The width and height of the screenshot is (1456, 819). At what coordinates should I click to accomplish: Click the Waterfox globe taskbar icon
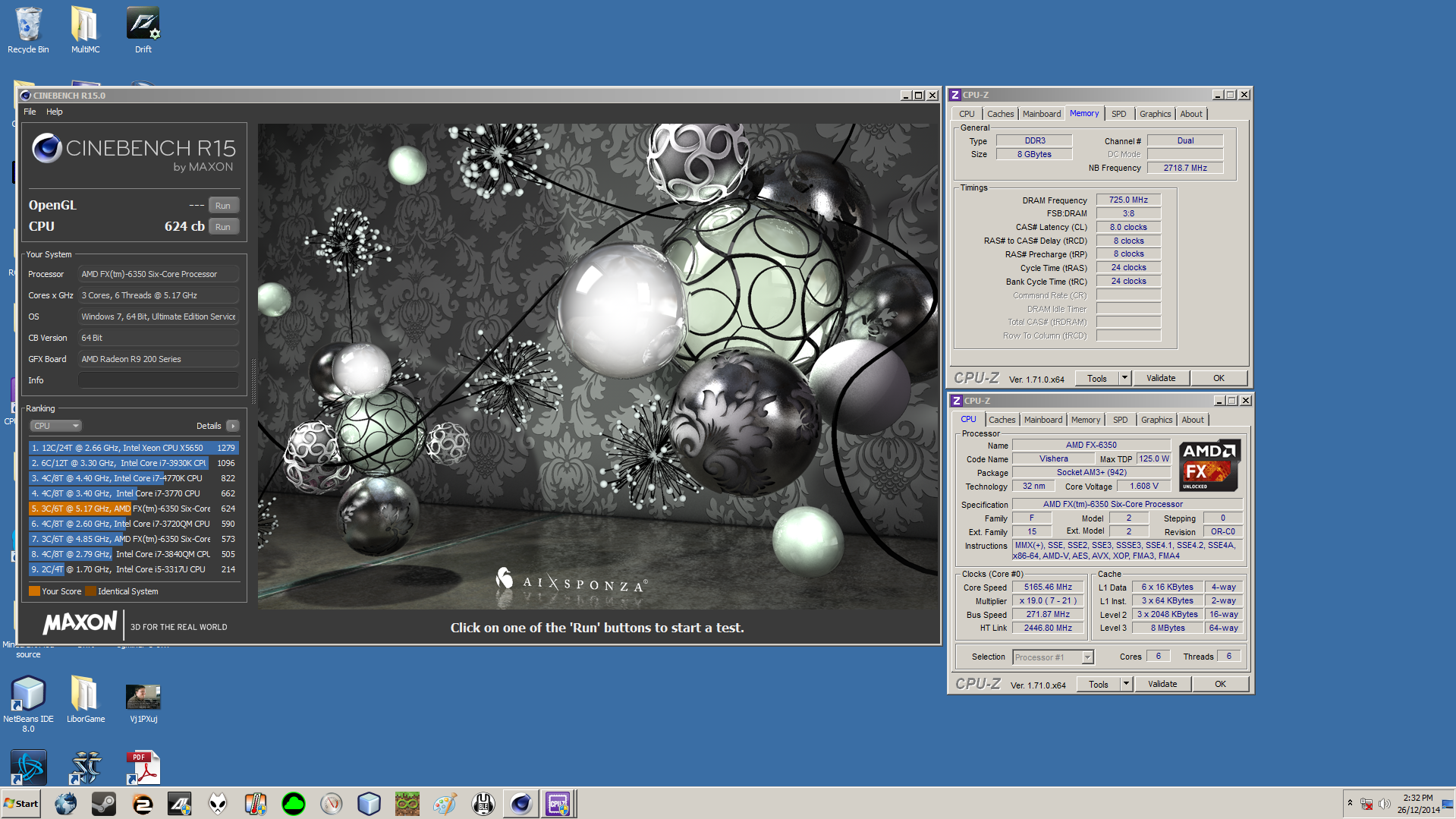point(66,804)
